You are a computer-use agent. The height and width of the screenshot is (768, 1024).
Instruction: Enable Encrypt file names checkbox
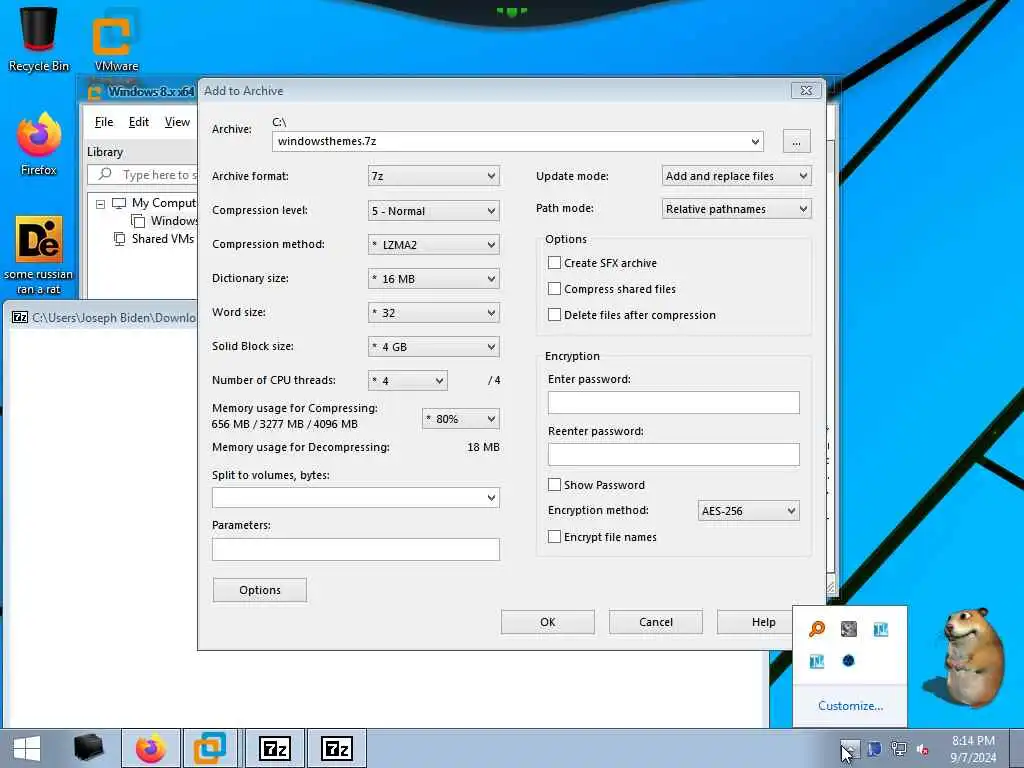coord(554,537)
